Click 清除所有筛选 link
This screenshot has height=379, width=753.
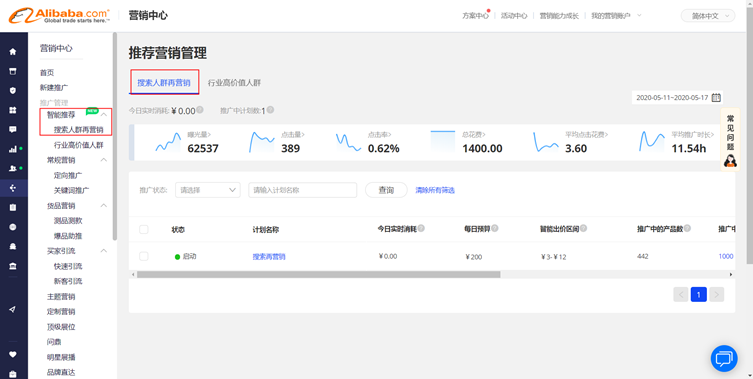pos(435,190)
